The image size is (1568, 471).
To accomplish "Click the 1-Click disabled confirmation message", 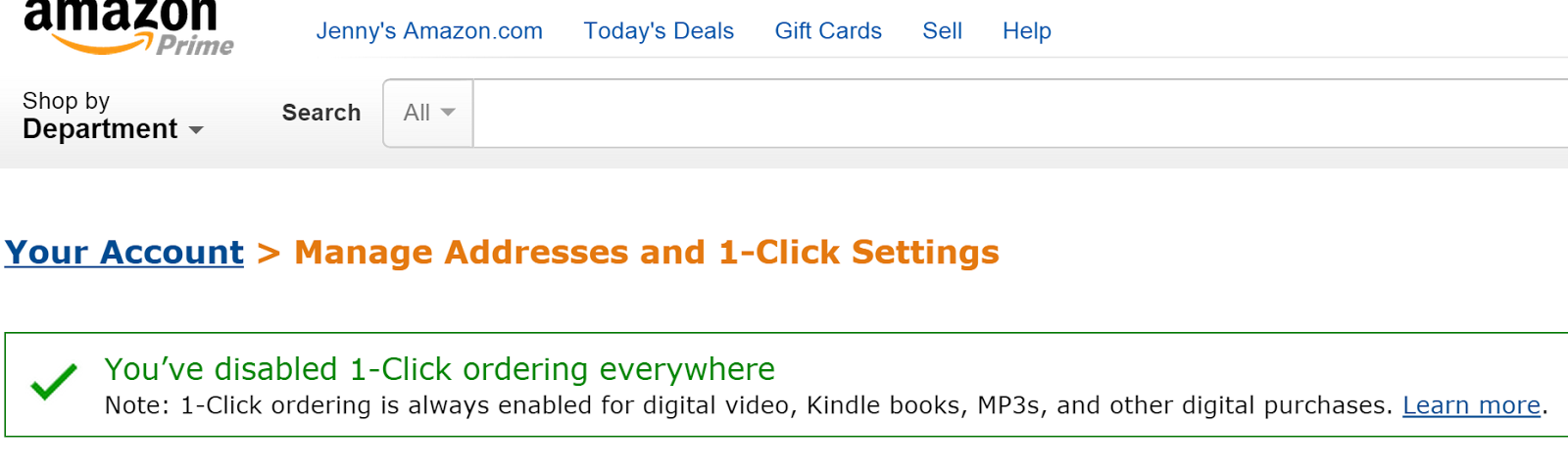I will (x=439, y=369).
